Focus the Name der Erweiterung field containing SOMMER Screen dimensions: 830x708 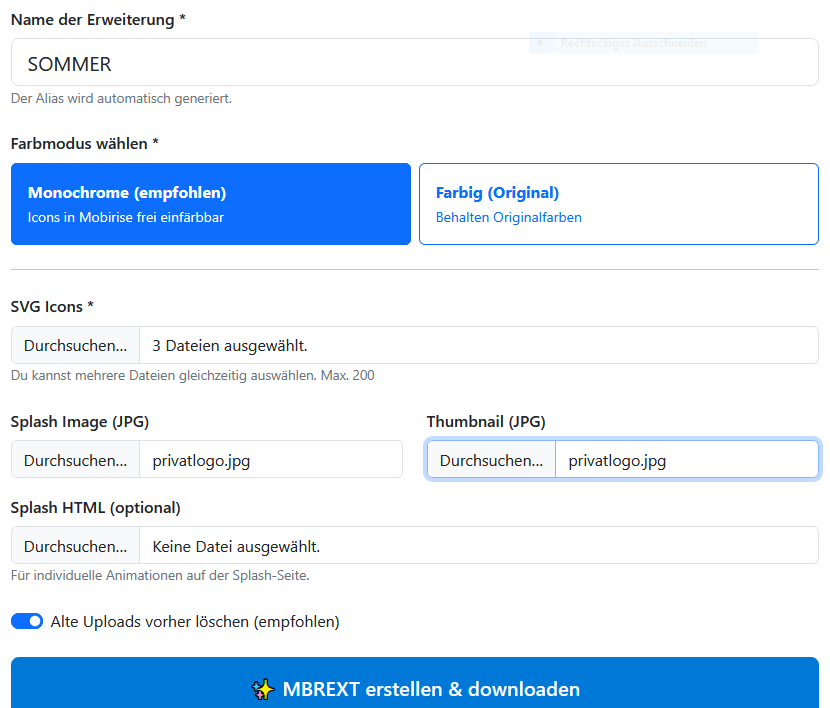[x=414, y=64]
